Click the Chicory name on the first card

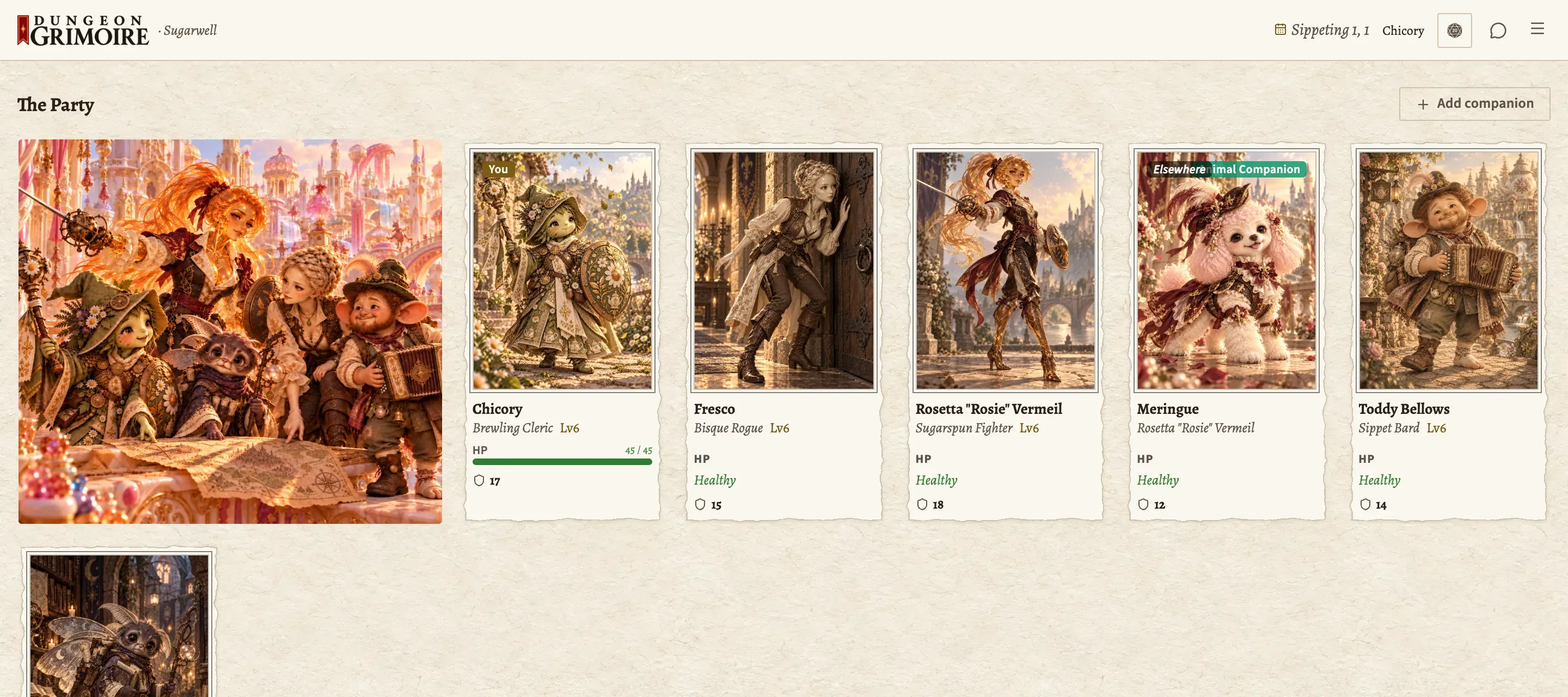pos(497,409)
